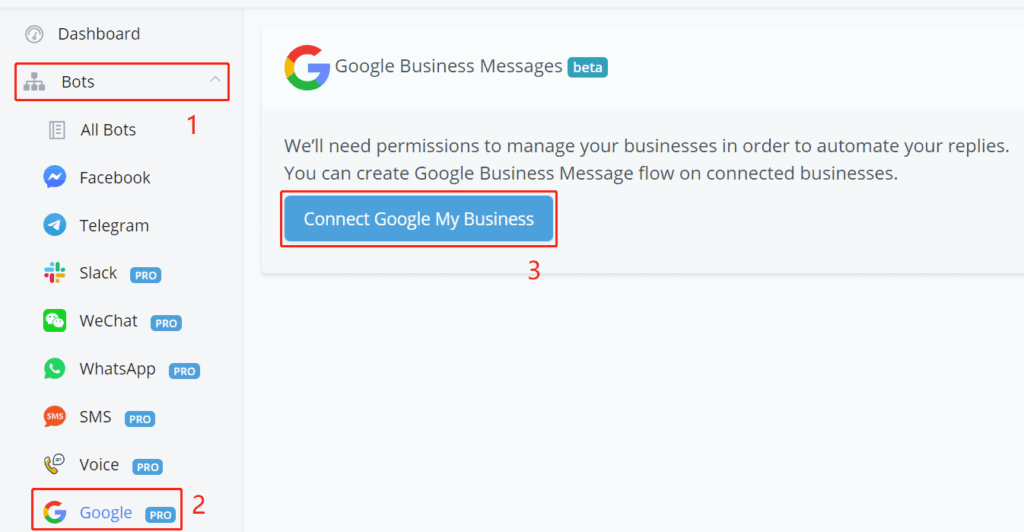Select All Bots in sidebar
1024x532 pixels.
tap(108, 130)
